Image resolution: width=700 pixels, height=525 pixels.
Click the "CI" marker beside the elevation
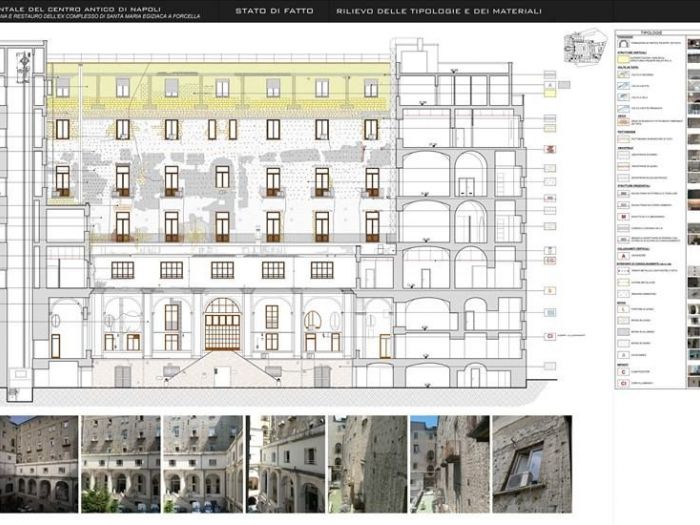click(550, 336)
